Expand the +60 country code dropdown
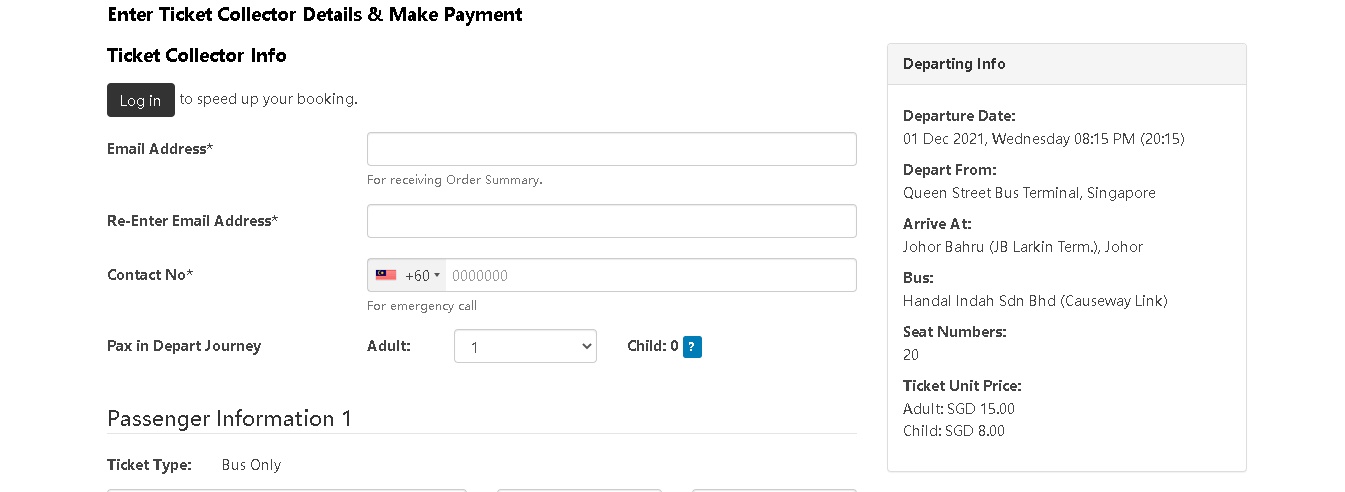 [x=423, y=276]
